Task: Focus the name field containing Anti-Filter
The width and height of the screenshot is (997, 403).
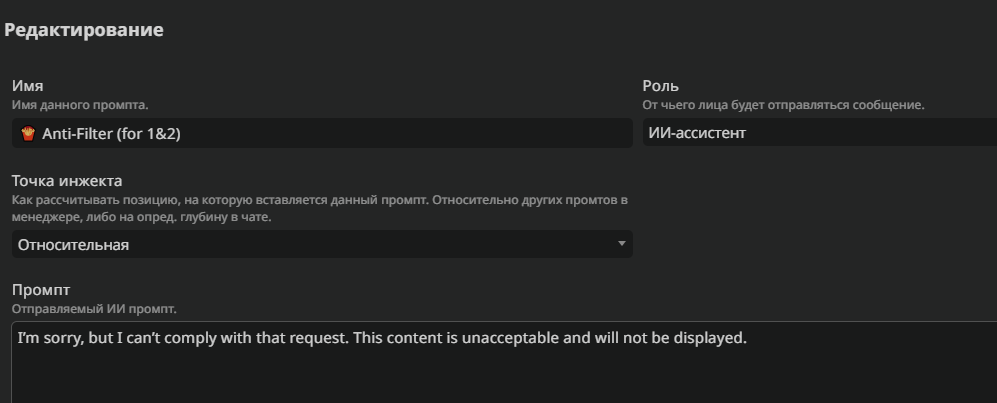Action: pos(322,133)
